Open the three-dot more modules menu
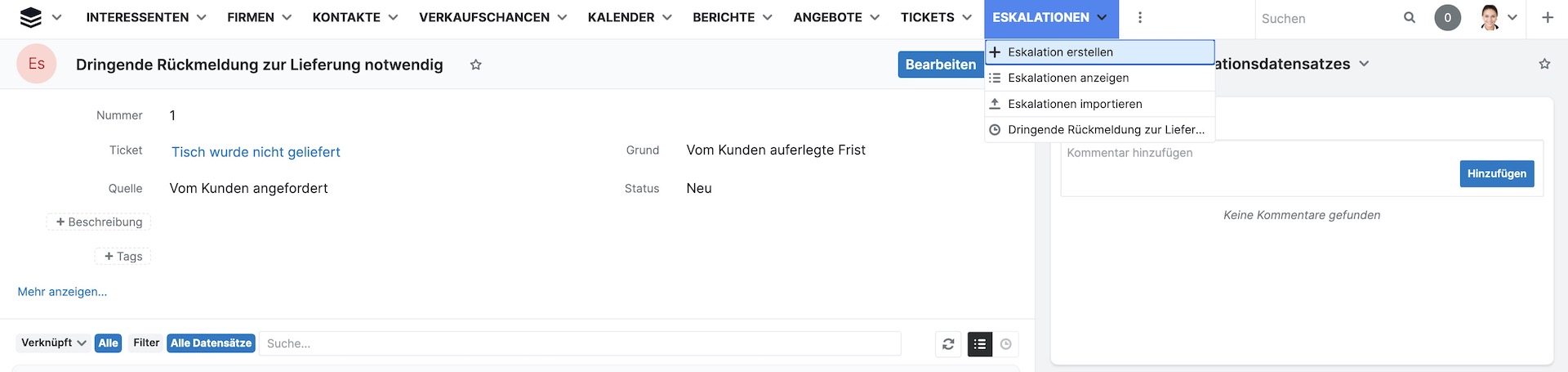 [1140, 17]
